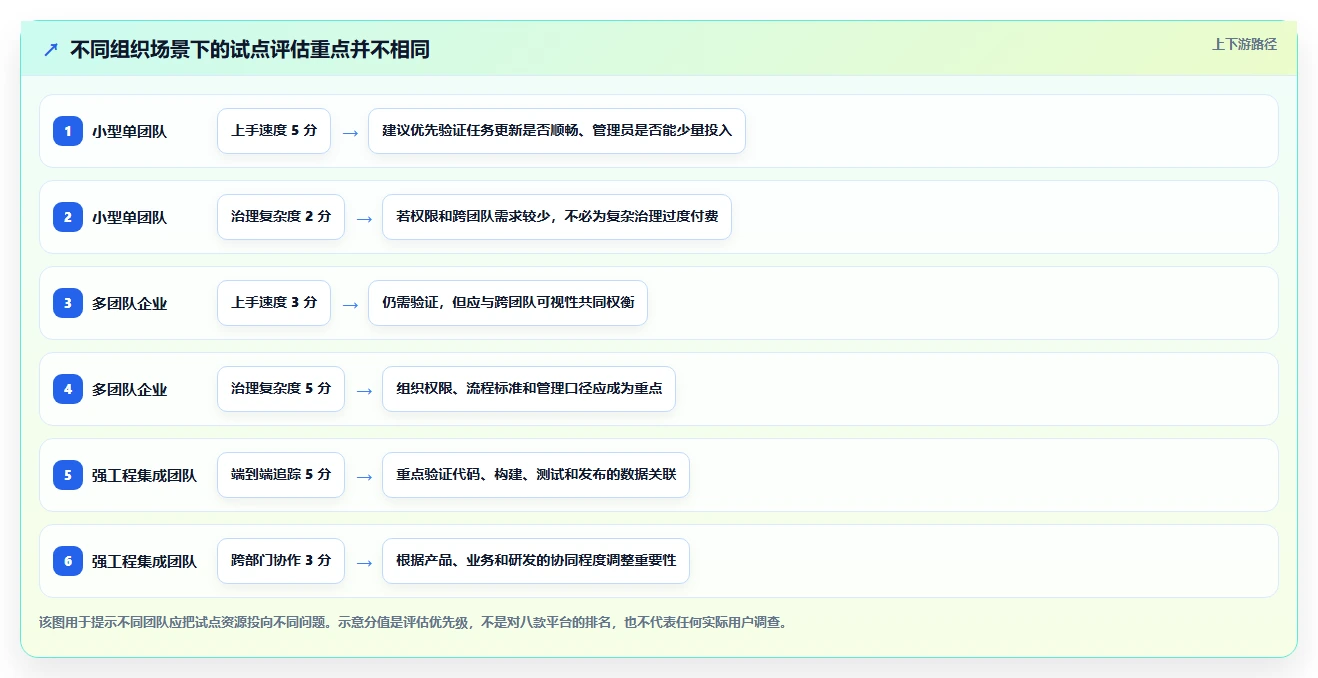Click the box 组织权限、流程标准和管理口径

click(x=529, y=389)
